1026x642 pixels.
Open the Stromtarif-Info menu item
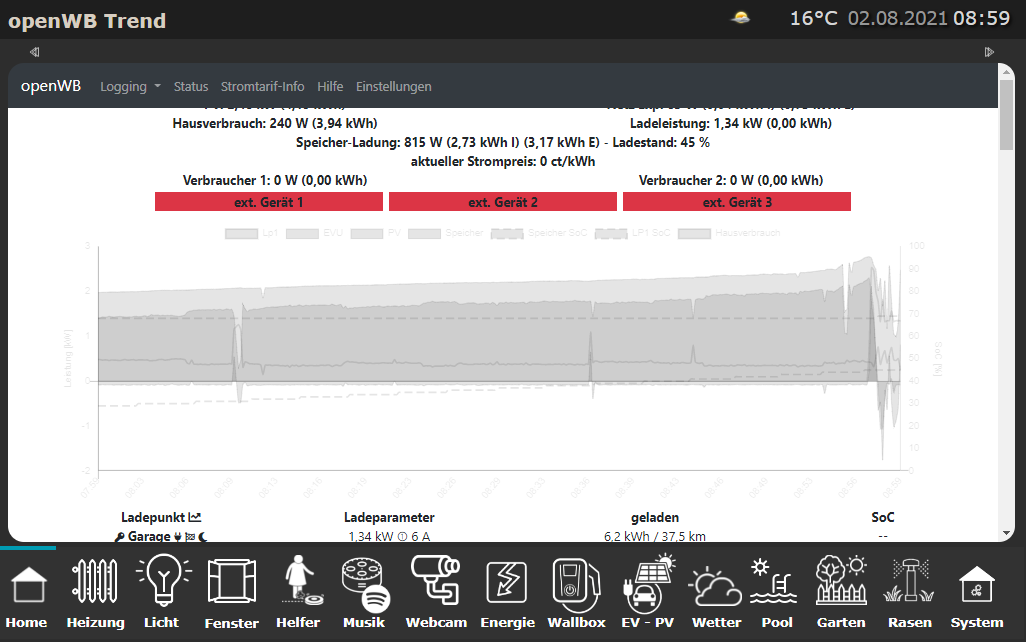tap(262, 87)
